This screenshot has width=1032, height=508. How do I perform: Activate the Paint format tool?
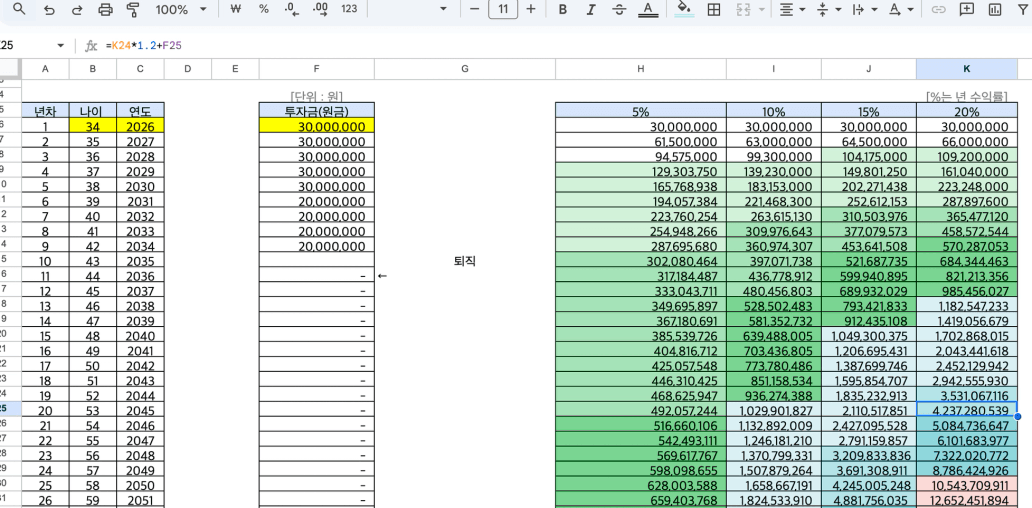click(133, 9)
